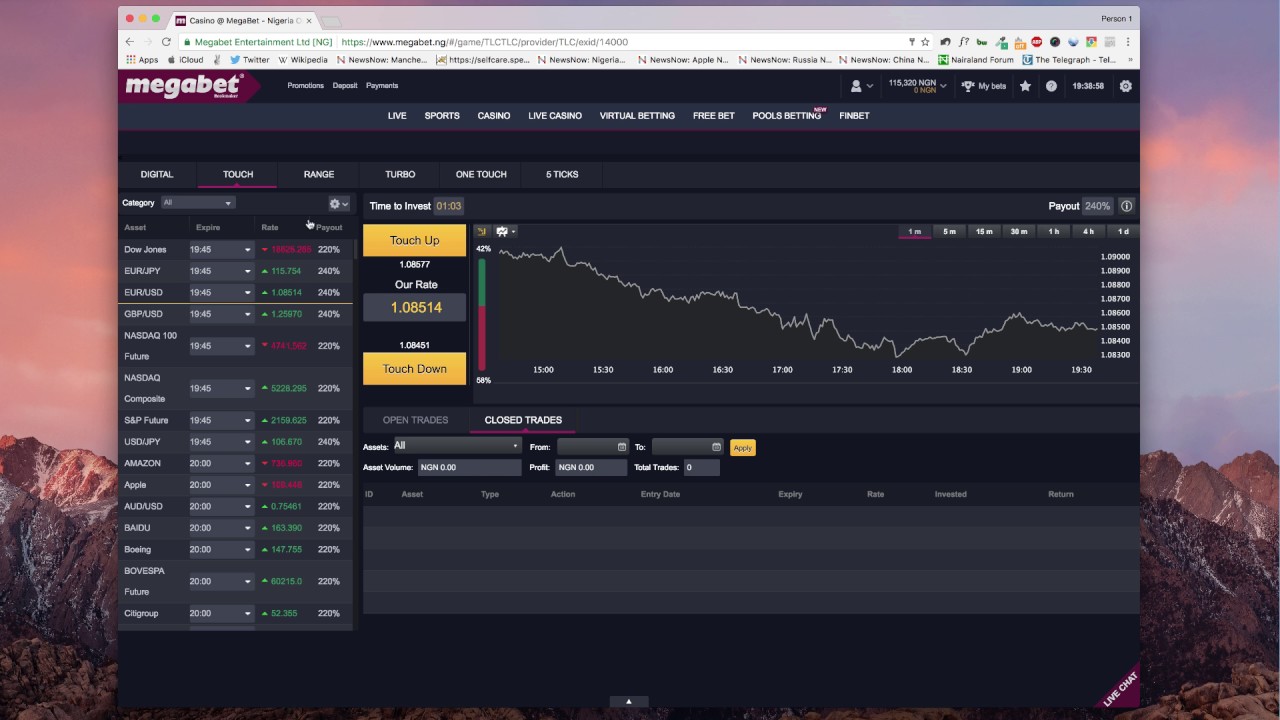Image resolution: width=1280 pixels, height=720 pixels.
Task: Go back in Chrome
Action: (129, 42)
